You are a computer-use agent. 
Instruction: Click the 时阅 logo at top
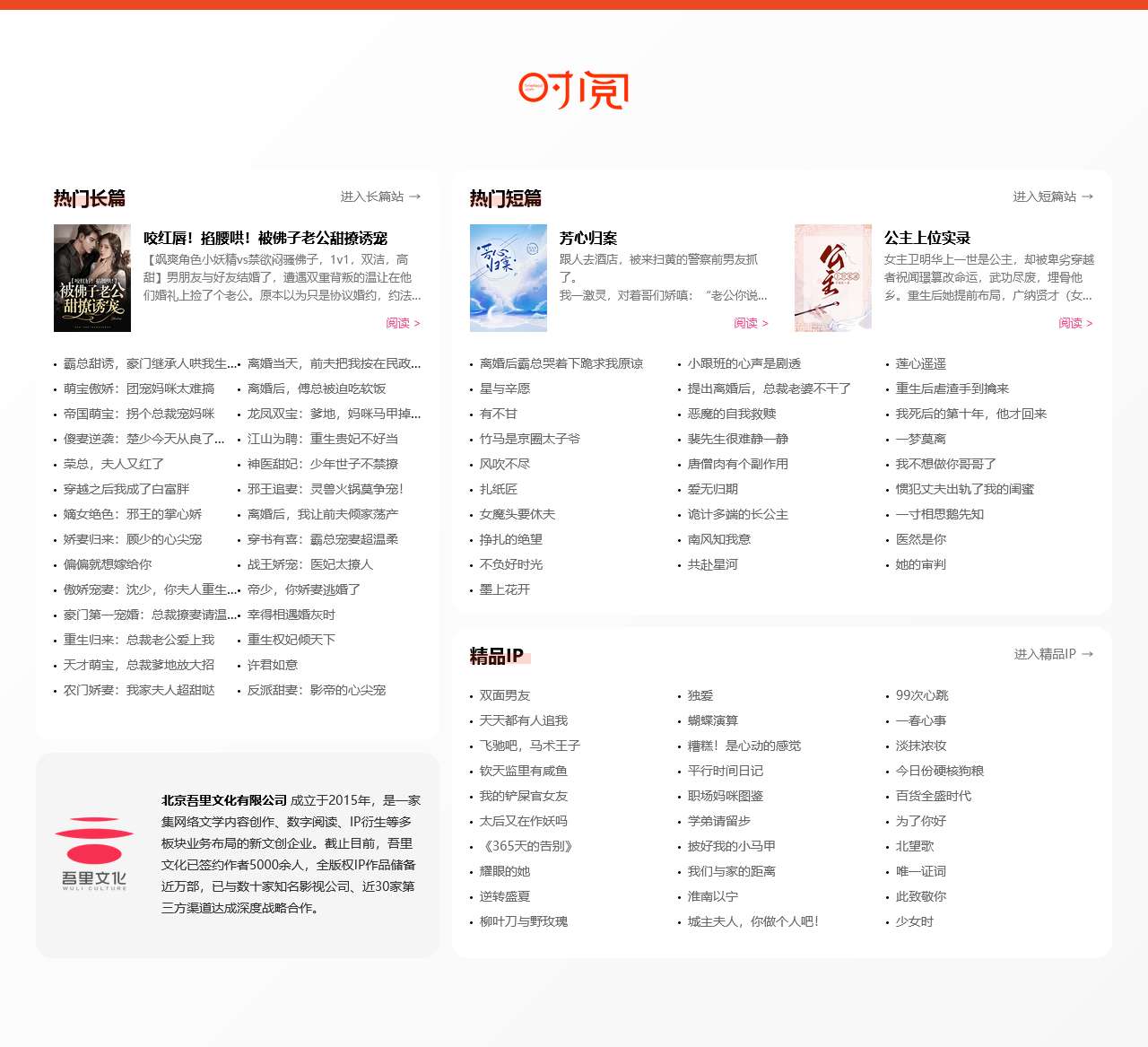point(573,90)
